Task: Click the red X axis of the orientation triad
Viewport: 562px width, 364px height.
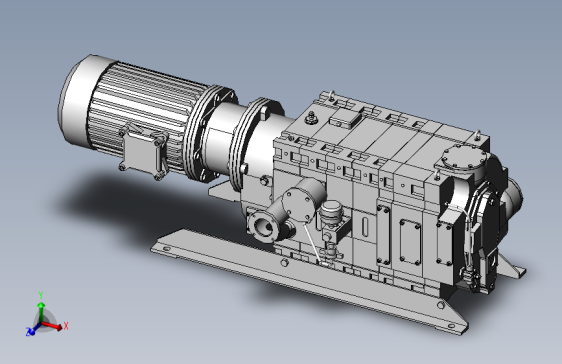Action: pyautogui.click(x=52, y=326)
